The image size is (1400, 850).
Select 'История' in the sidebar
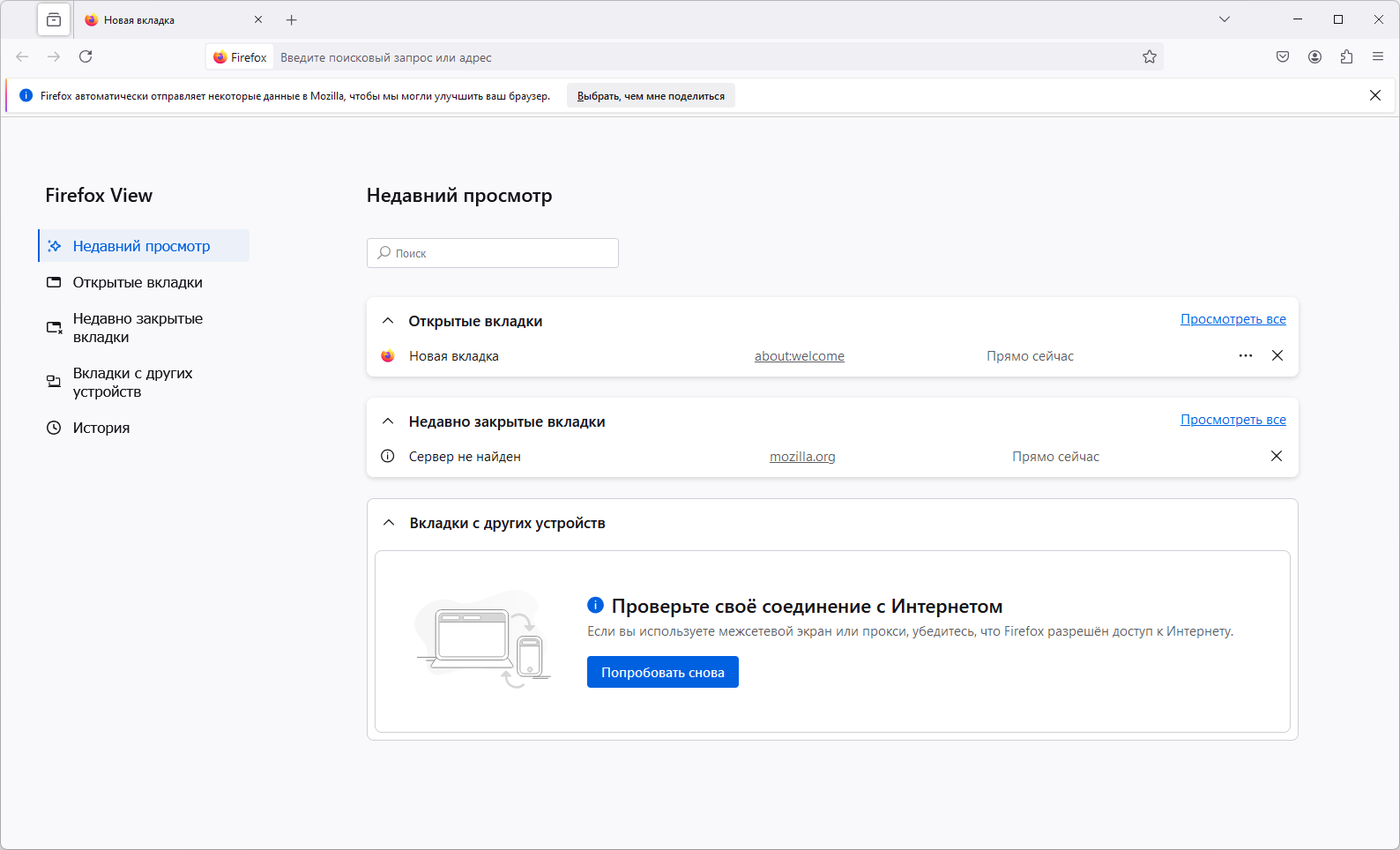144,428
